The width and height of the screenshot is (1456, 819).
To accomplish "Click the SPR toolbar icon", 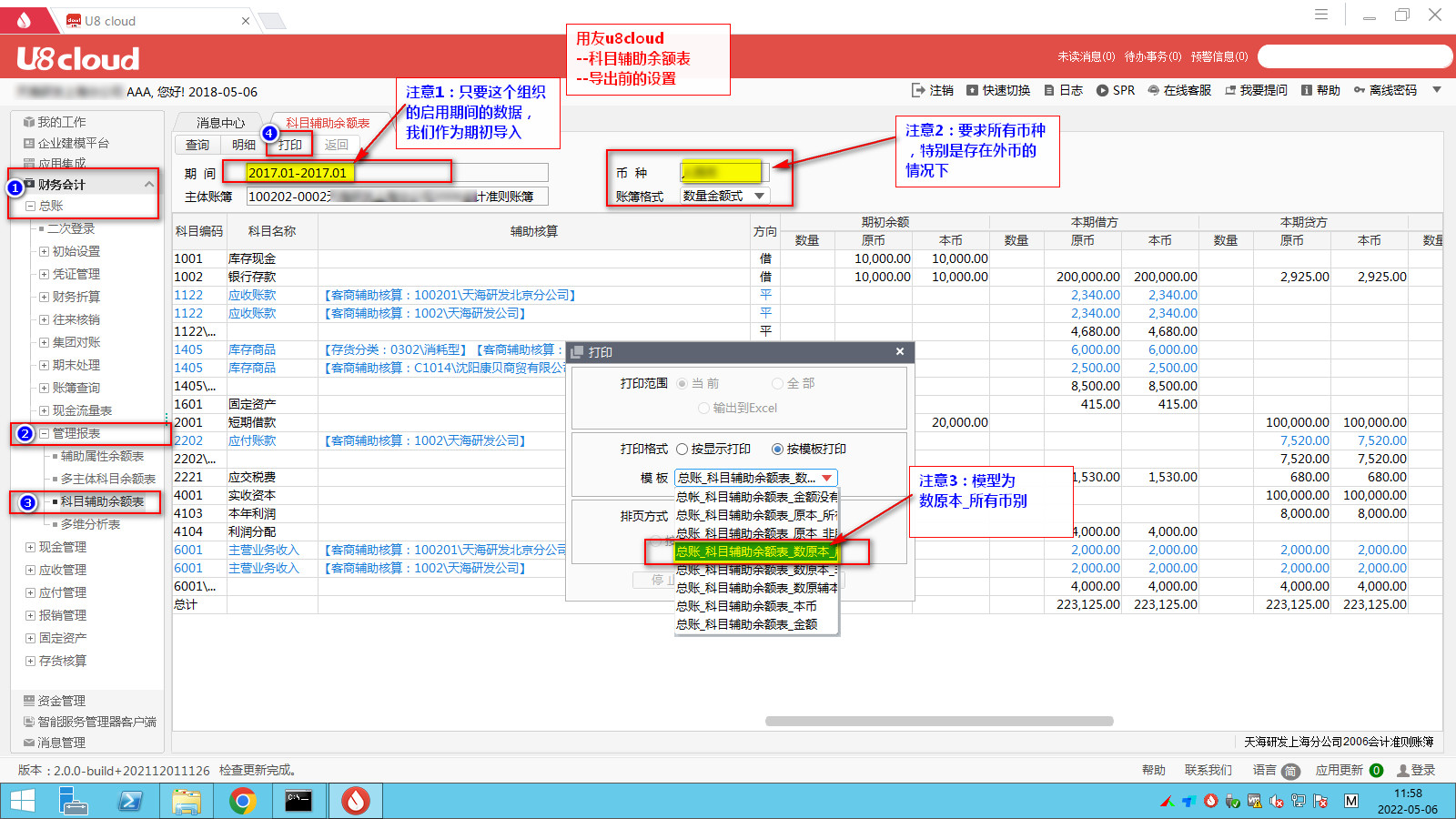I will coord(1103,90).
